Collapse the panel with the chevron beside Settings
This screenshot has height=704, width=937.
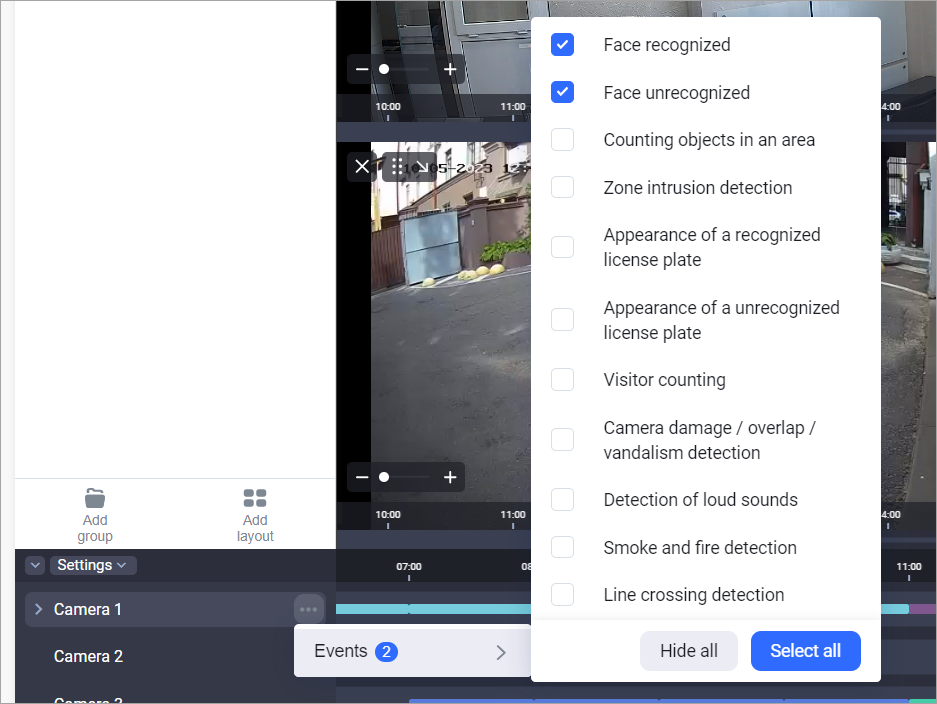tap(35, 565)
